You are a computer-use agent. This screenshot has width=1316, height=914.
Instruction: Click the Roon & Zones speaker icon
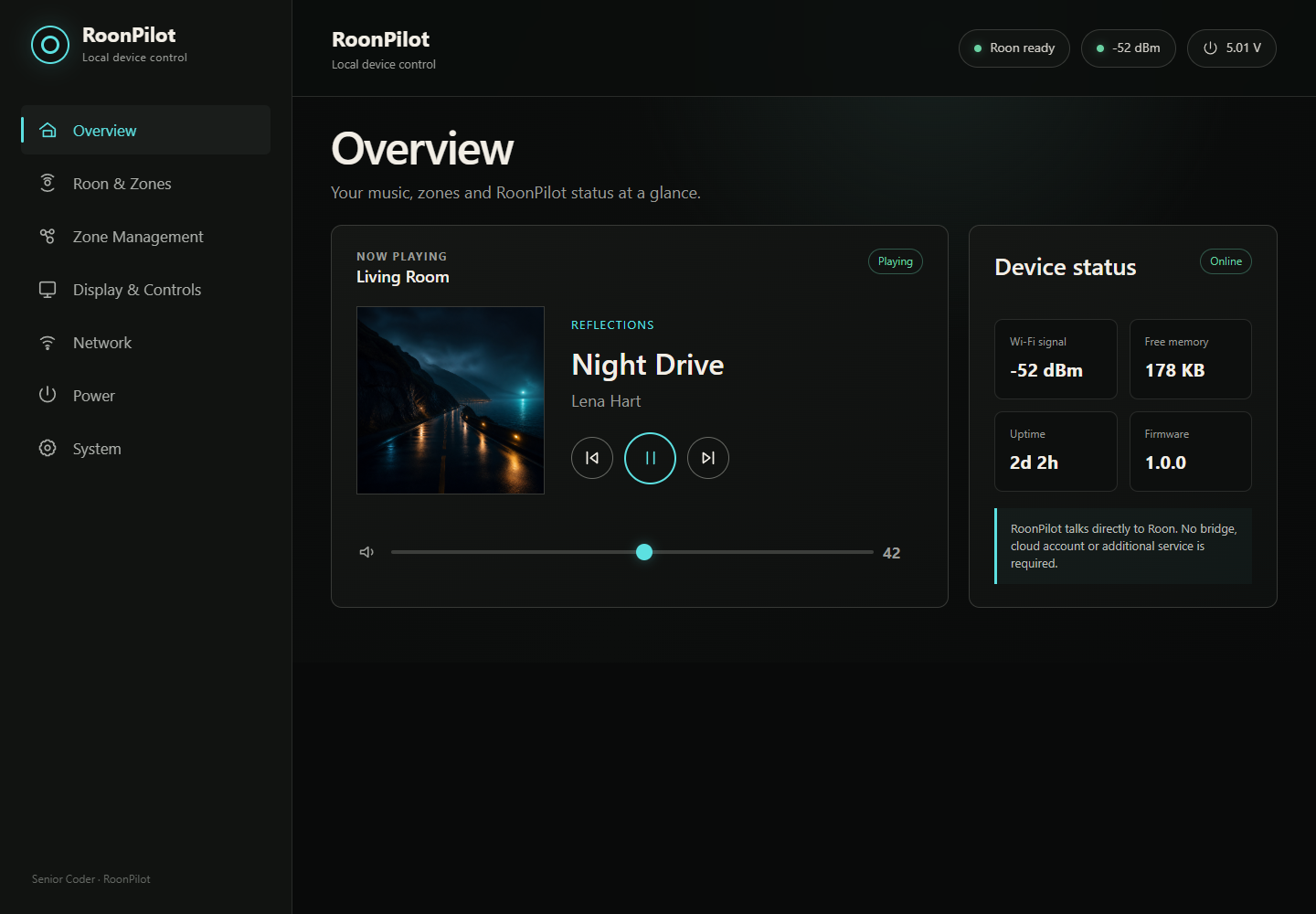[x=48, y=183]
